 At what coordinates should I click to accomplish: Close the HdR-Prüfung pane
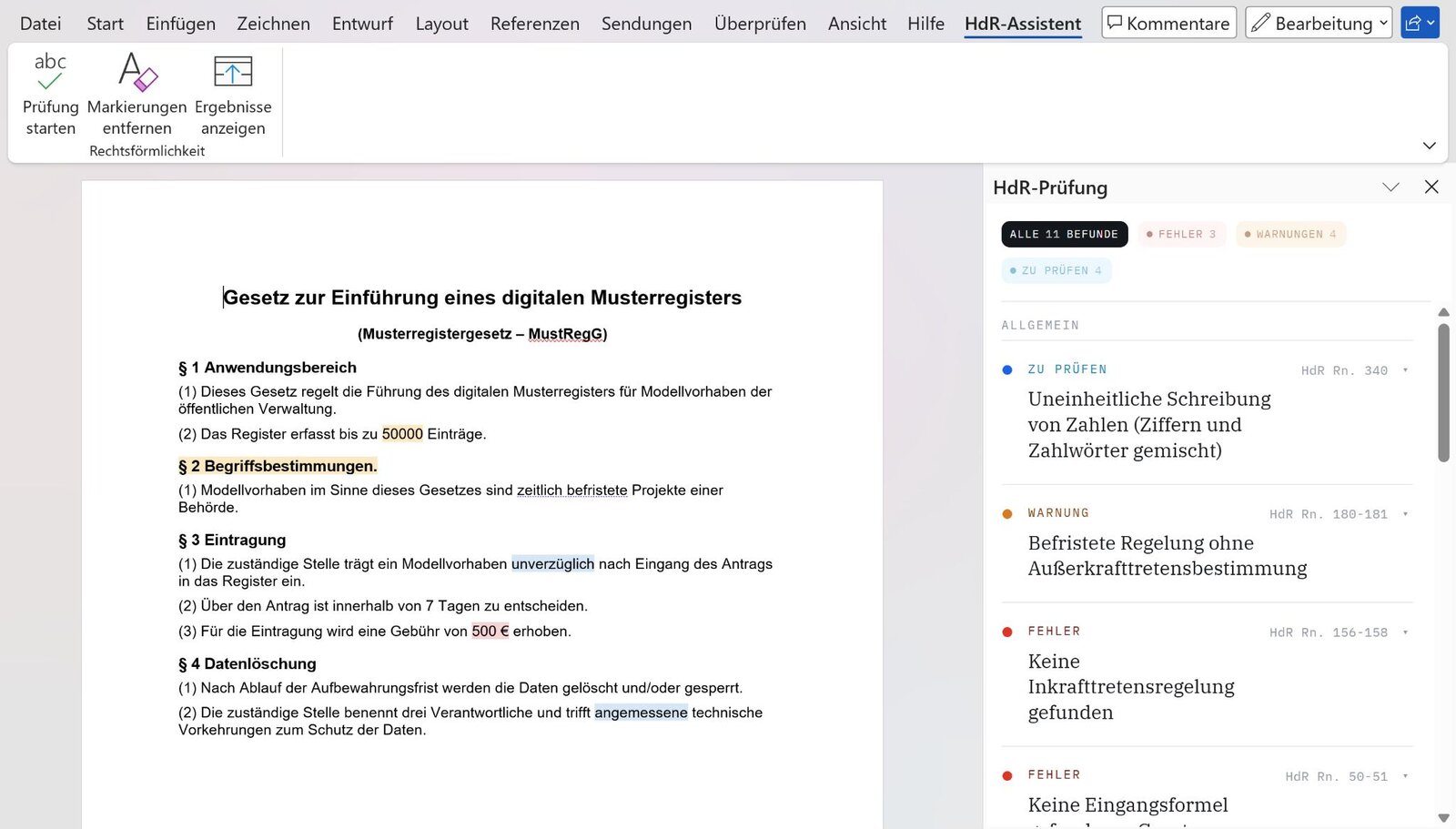click(x=1431, y=187)
